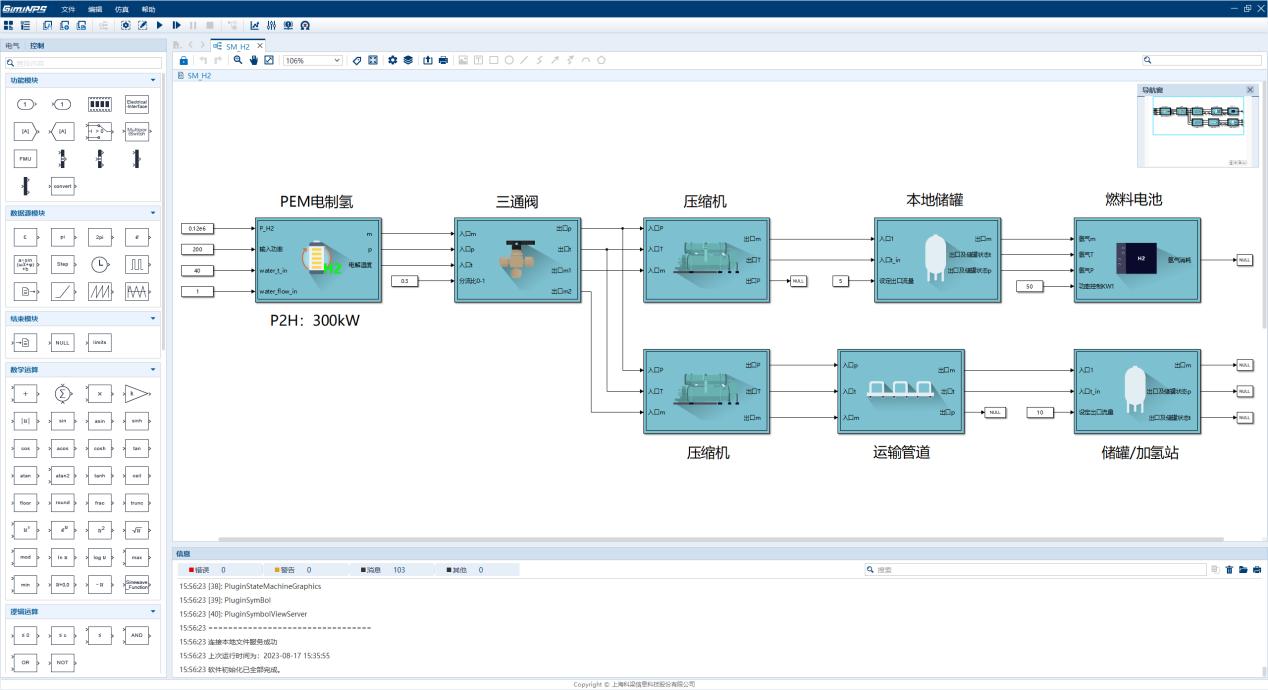Screen dimensions: 1268x690
Task: Toggle the 警告 warning message filter
Action: (x=293, y=570)
